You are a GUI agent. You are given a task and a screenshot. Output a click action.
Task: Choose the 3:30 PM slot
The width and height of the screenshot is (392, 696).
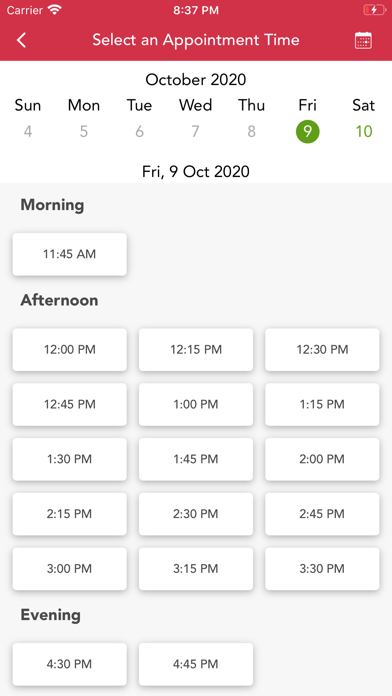pyautogui.click(x=322, y=569)
